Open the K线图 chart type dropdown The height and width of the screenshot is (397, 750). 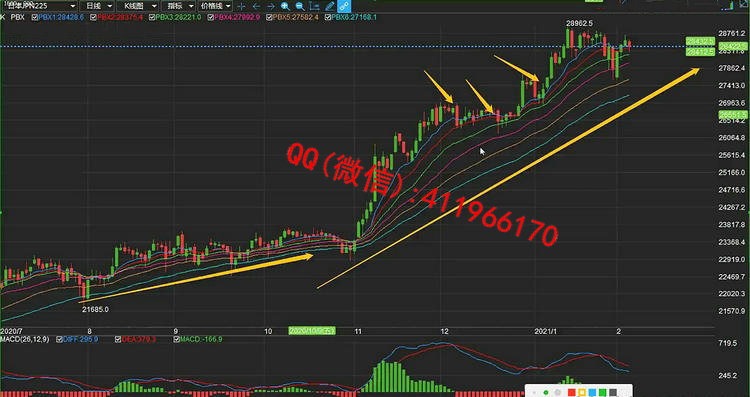coord(137,6)
